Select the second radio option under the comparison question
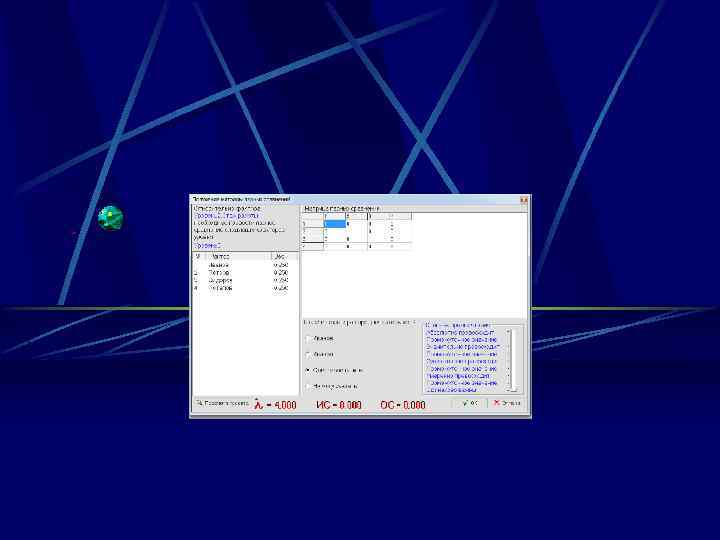 309,354
